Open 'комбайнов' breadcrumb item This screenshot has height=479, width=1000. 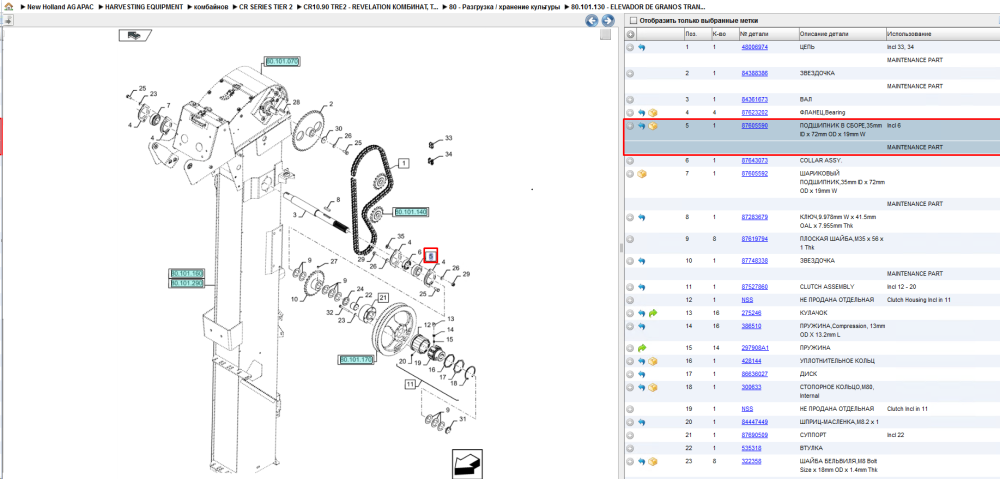tap(211, 6)
